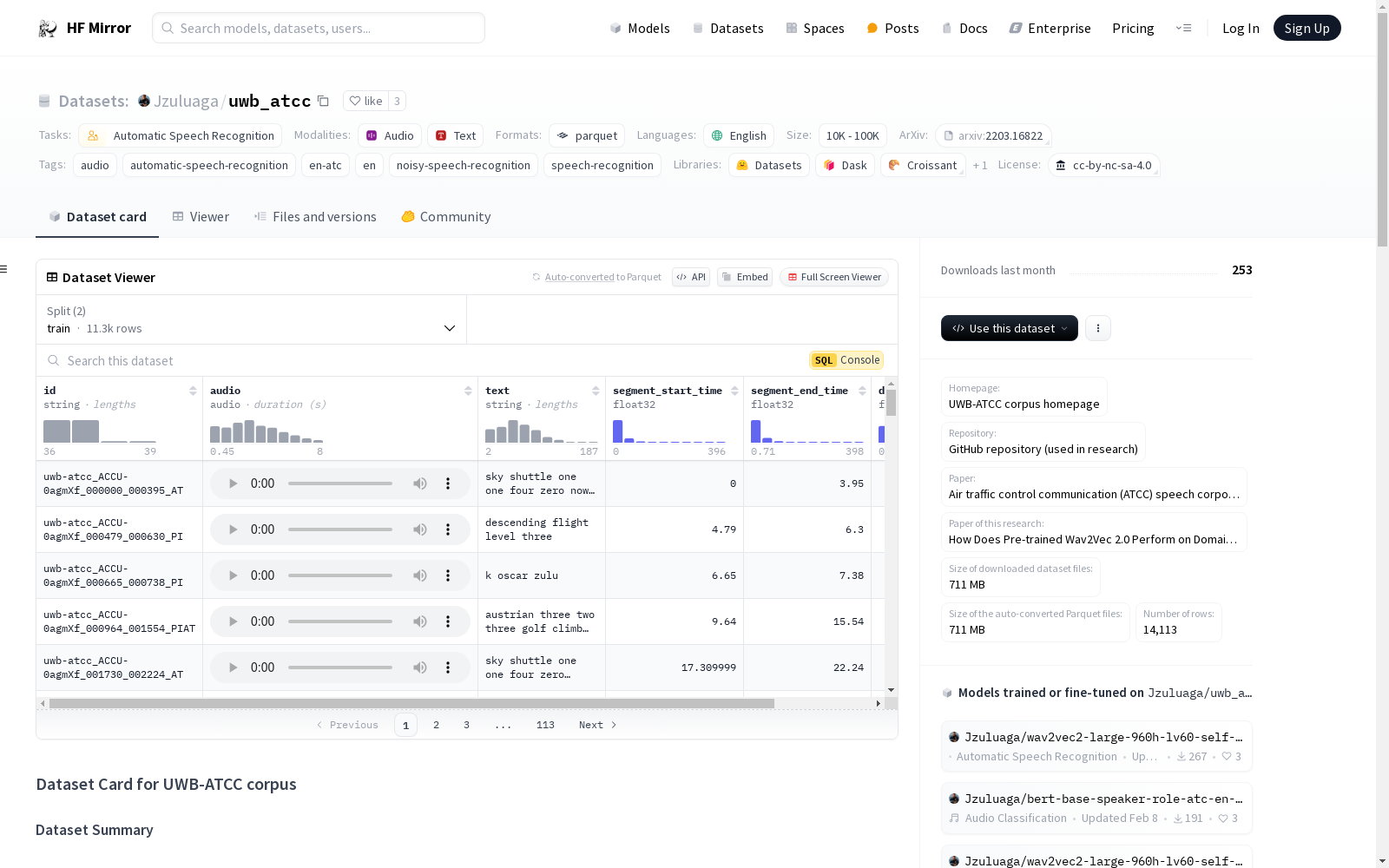Viewport: 1389px width, 868px height.
Task: Seek the first row audio progress slider
Action: coord(340,483)
